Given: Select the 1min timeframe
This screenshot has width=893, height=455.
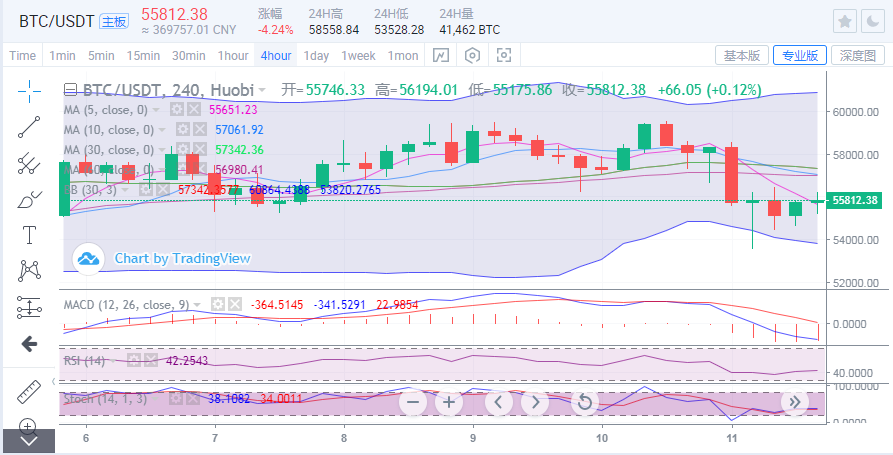Looking at the screenshot, I should 62,56.
